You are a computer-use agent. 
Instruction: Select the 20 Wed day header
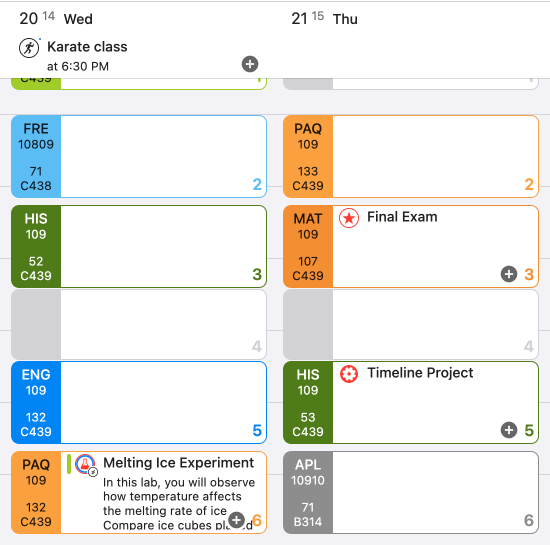tap(56, 19)
